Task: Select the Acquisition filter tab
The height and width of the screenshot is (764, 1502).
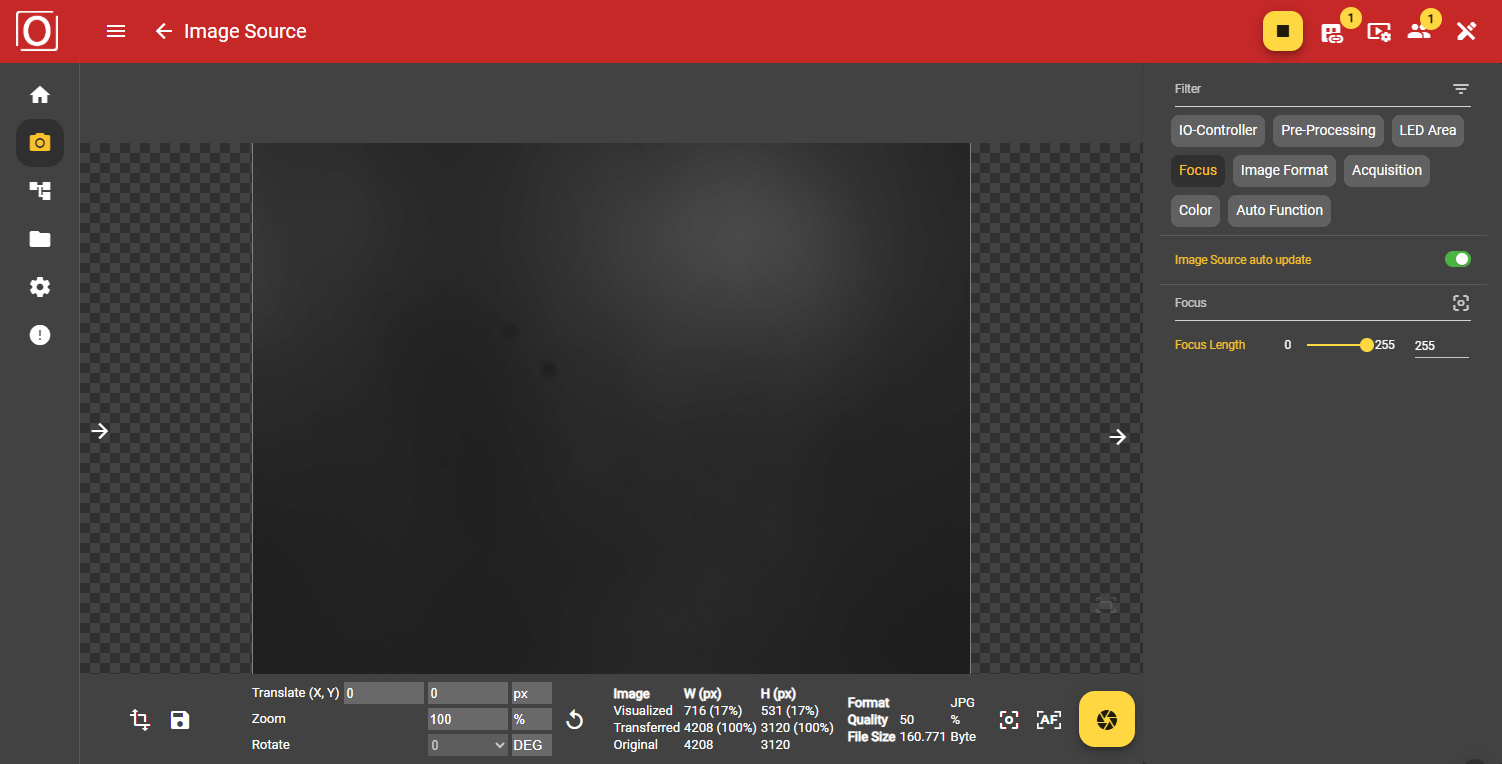Action: coord(1386,170)
